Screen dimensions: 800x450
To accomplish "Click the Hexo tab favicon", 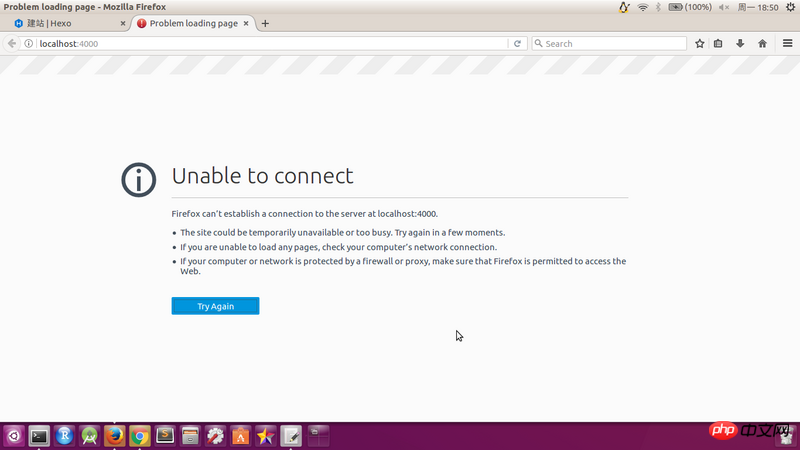I will [x=19, y=23].
